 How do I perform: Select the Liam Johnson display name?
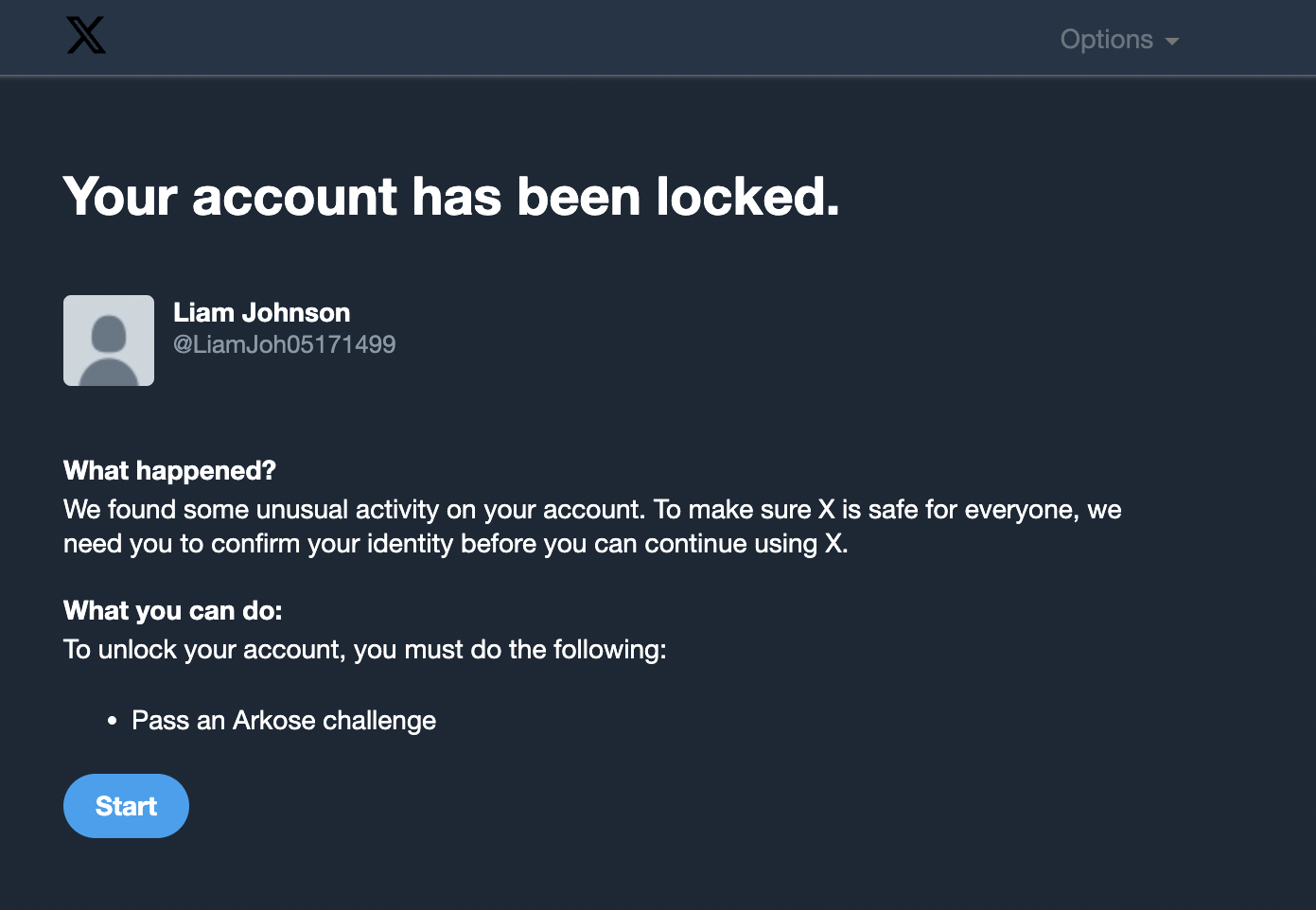pos(261,313)
